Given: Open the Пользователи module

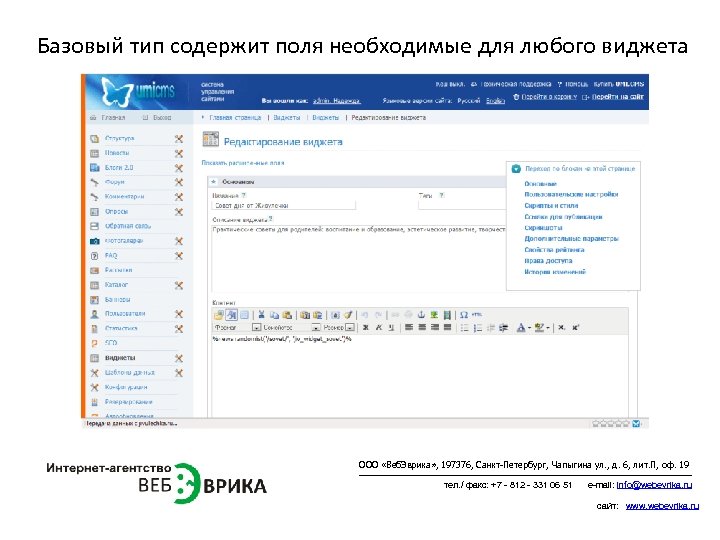Looking at the screenshot, I should pos(125,314).
